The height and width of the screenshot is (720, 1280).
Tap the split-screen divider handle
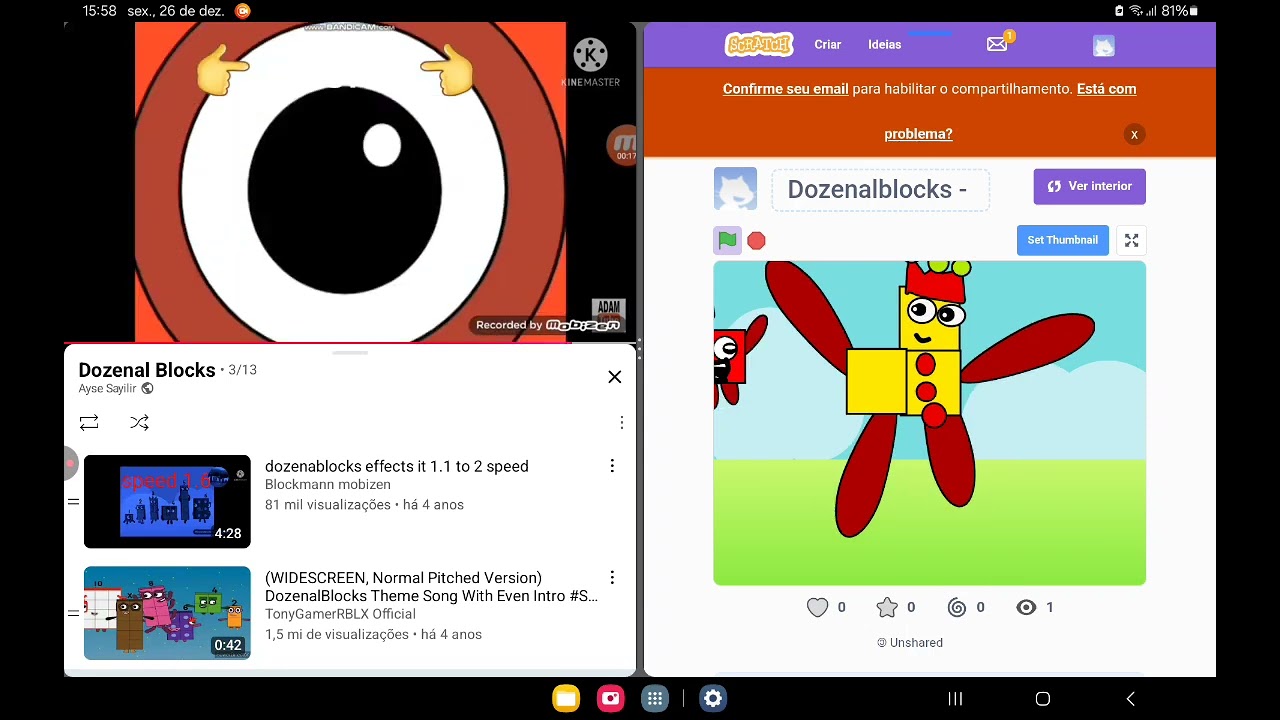[x=640, y=348]
